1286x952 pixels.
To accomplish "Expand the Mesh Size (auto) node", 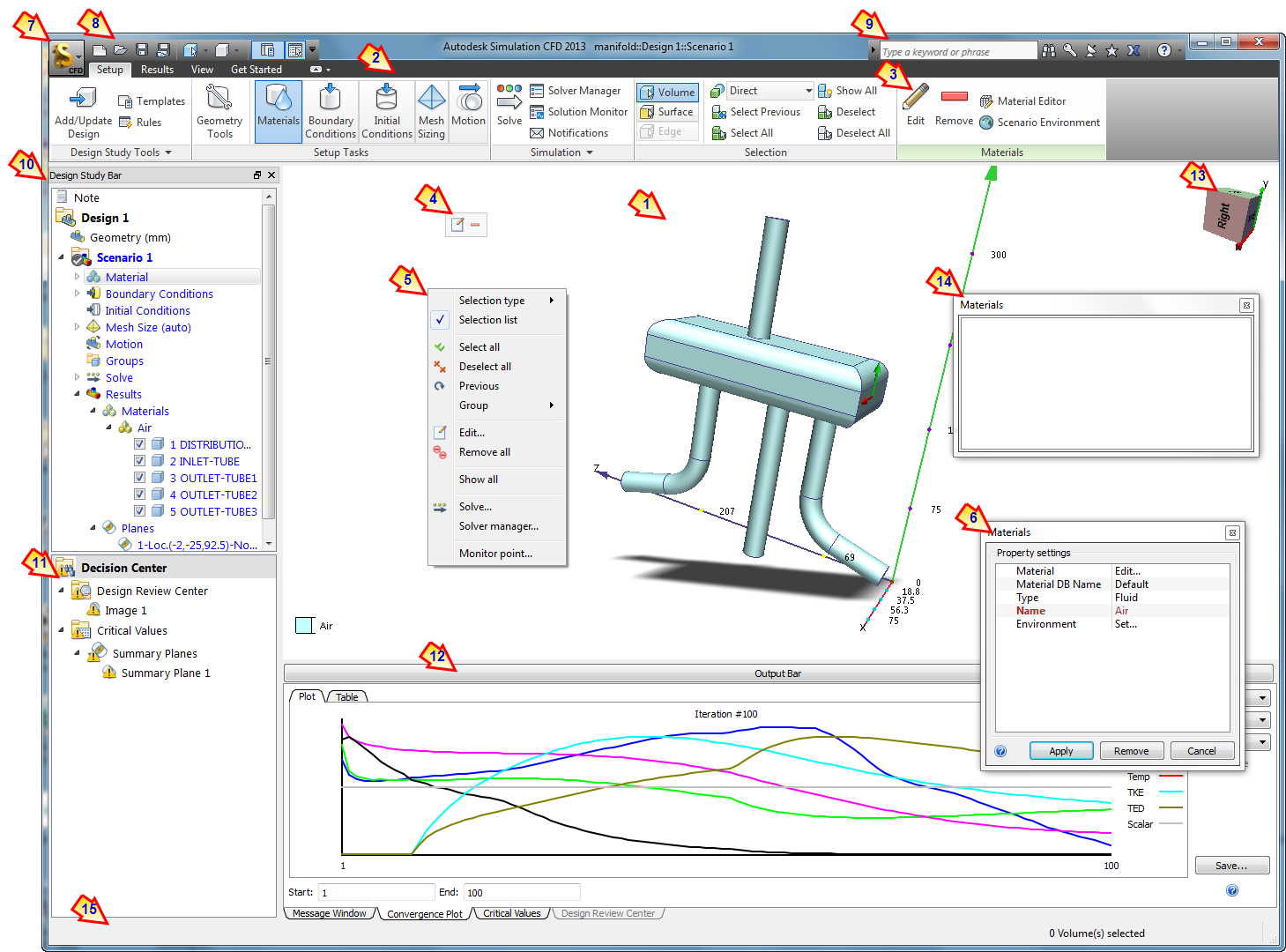I will click(77, 327).
